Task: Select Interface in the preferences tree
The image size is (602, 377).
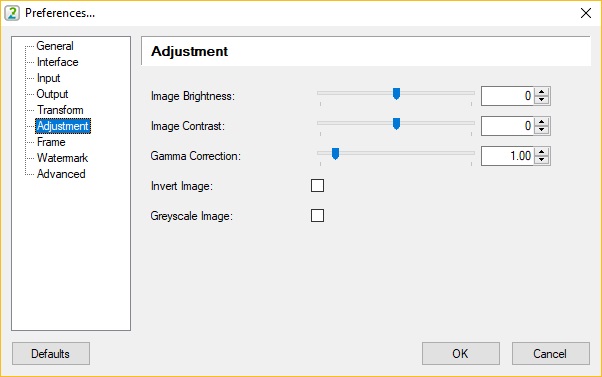Action: pyautogui.click(x=57, y=62)
